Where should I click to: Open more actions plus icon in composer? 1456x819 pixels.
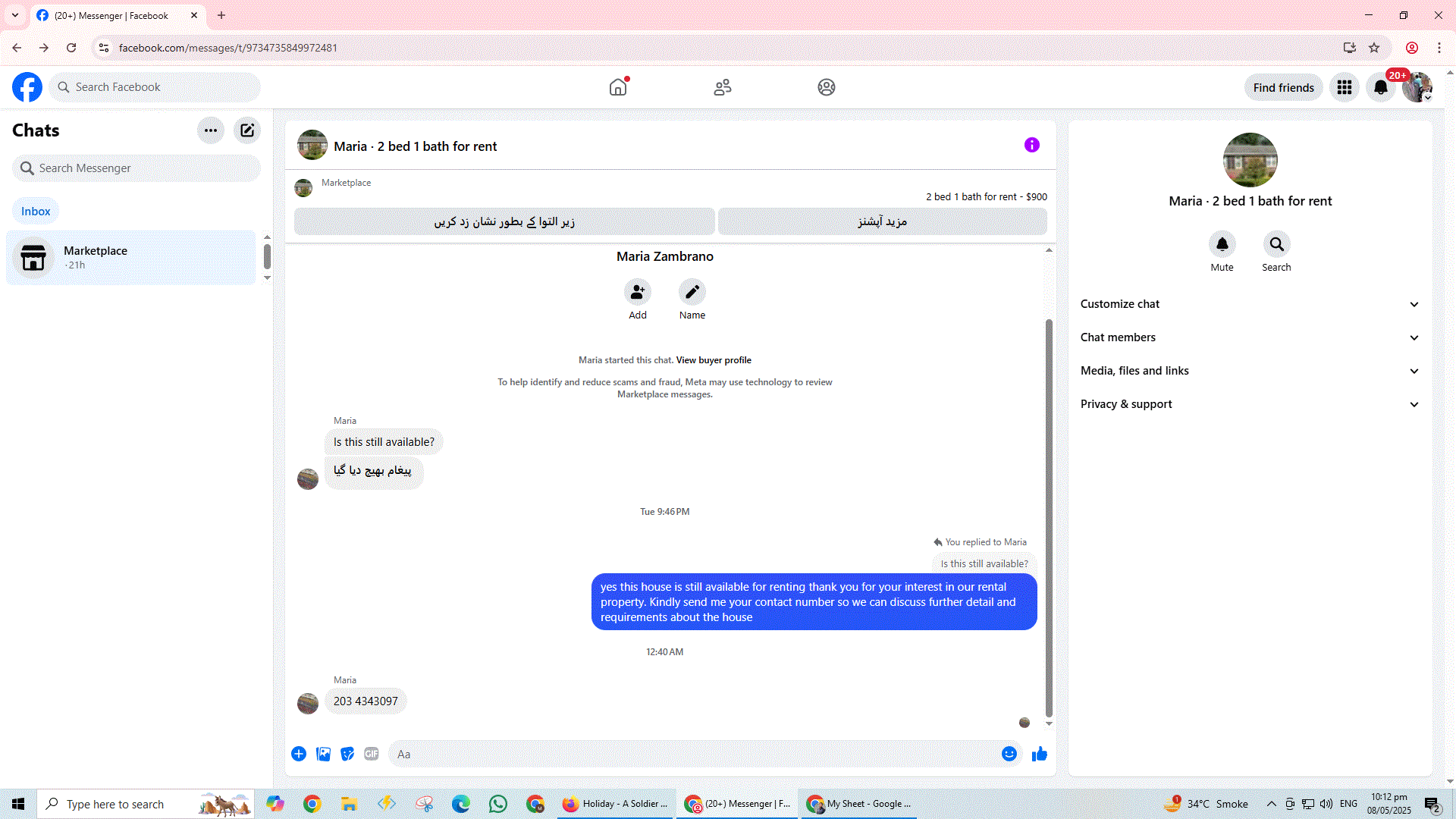pos(299,754)
